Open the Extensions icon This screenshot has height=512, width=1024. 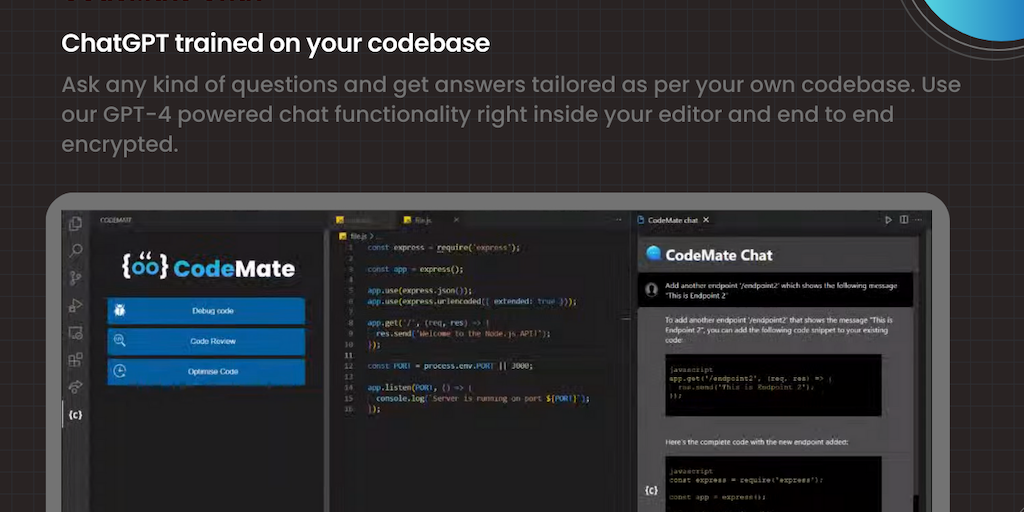point(75,359)
